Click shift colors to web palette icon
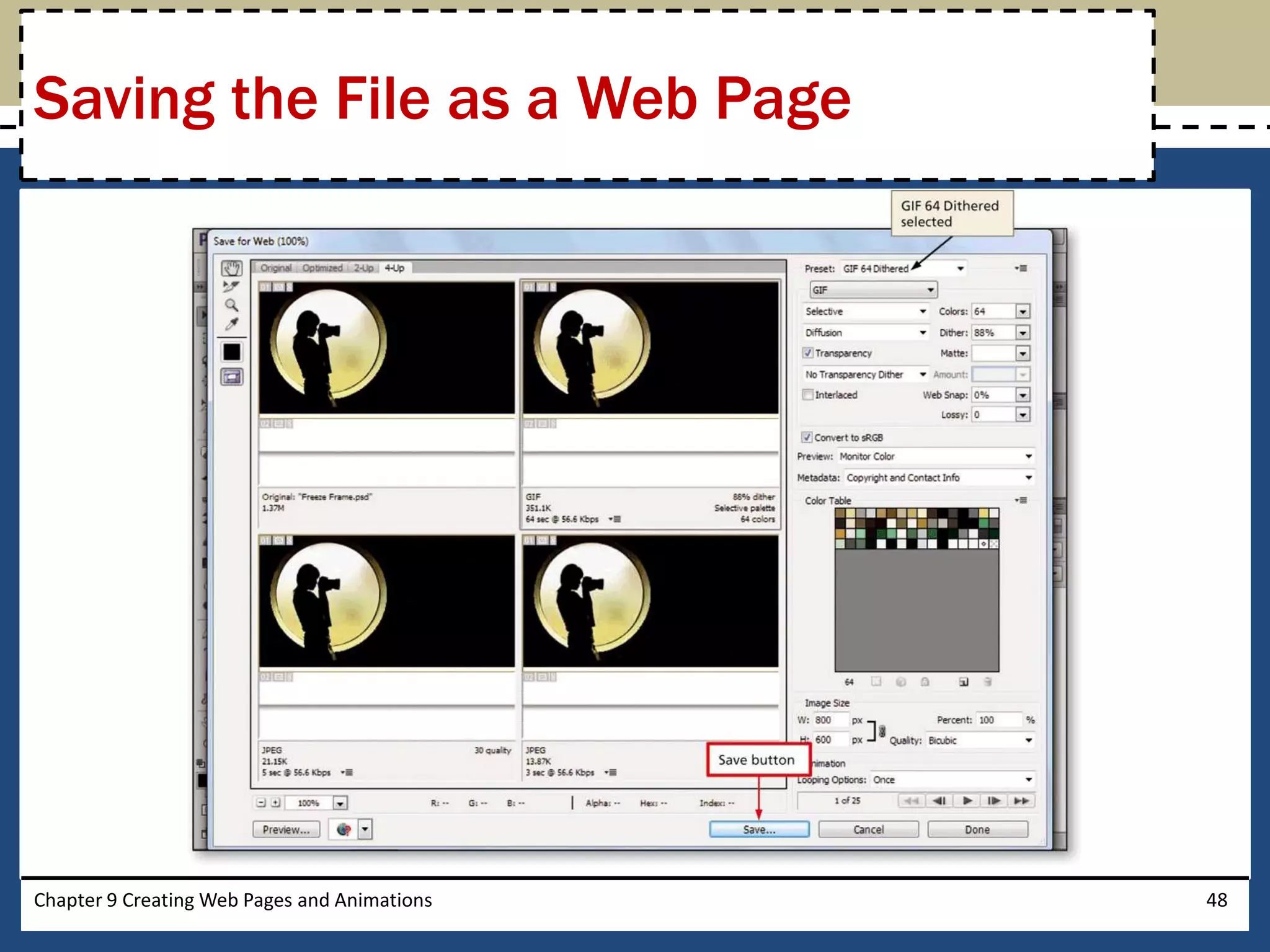 pos(901,681)
